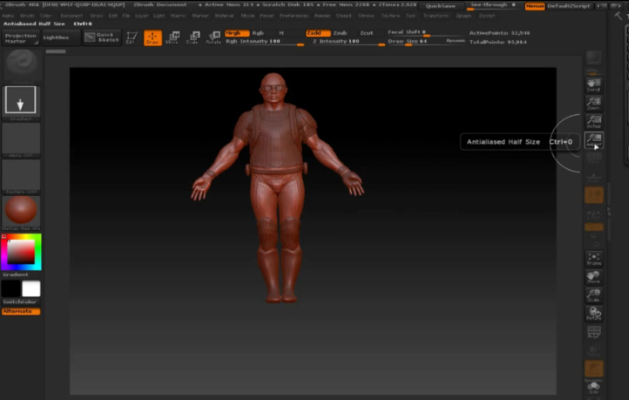Click the Zoom document icon

[594, 104]
